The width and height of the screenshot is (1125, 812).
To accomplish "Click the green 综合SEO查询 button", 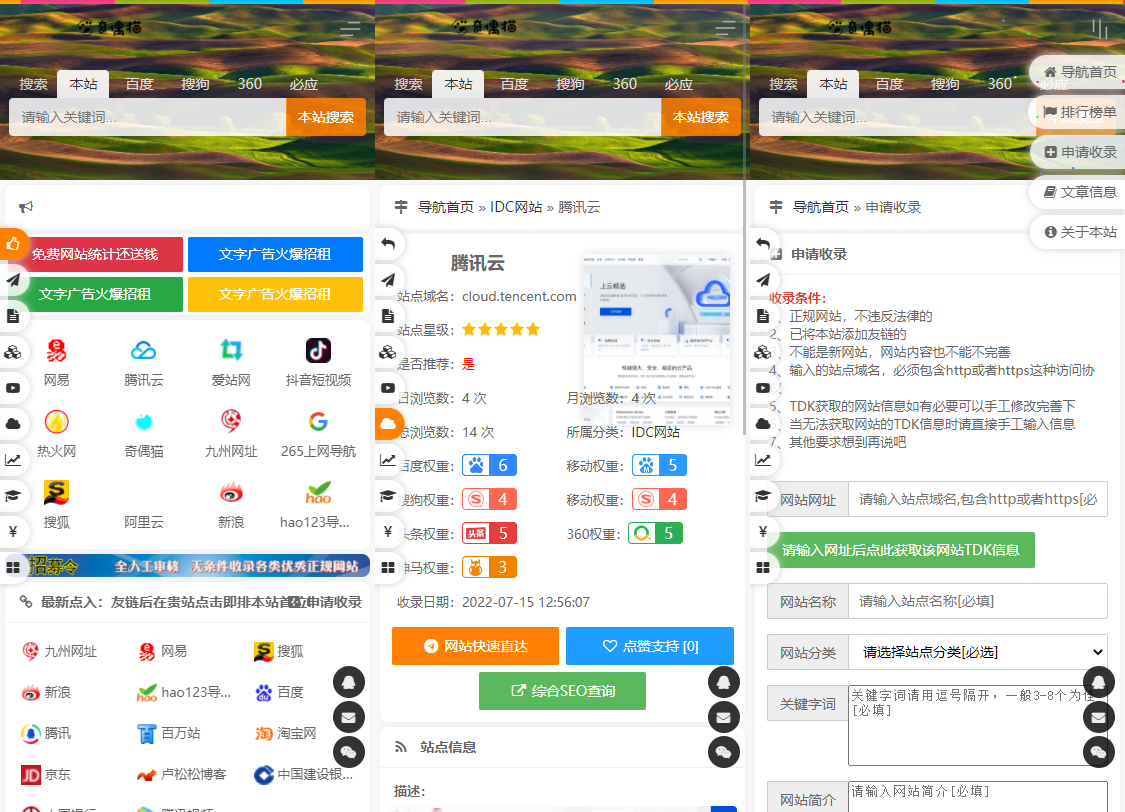I will [562, 691].
